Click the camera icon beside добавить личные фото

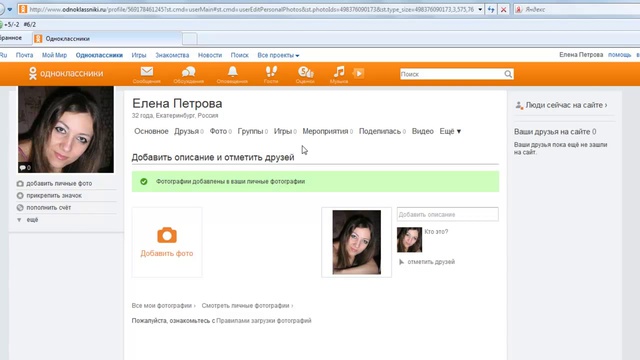(20, 184)
